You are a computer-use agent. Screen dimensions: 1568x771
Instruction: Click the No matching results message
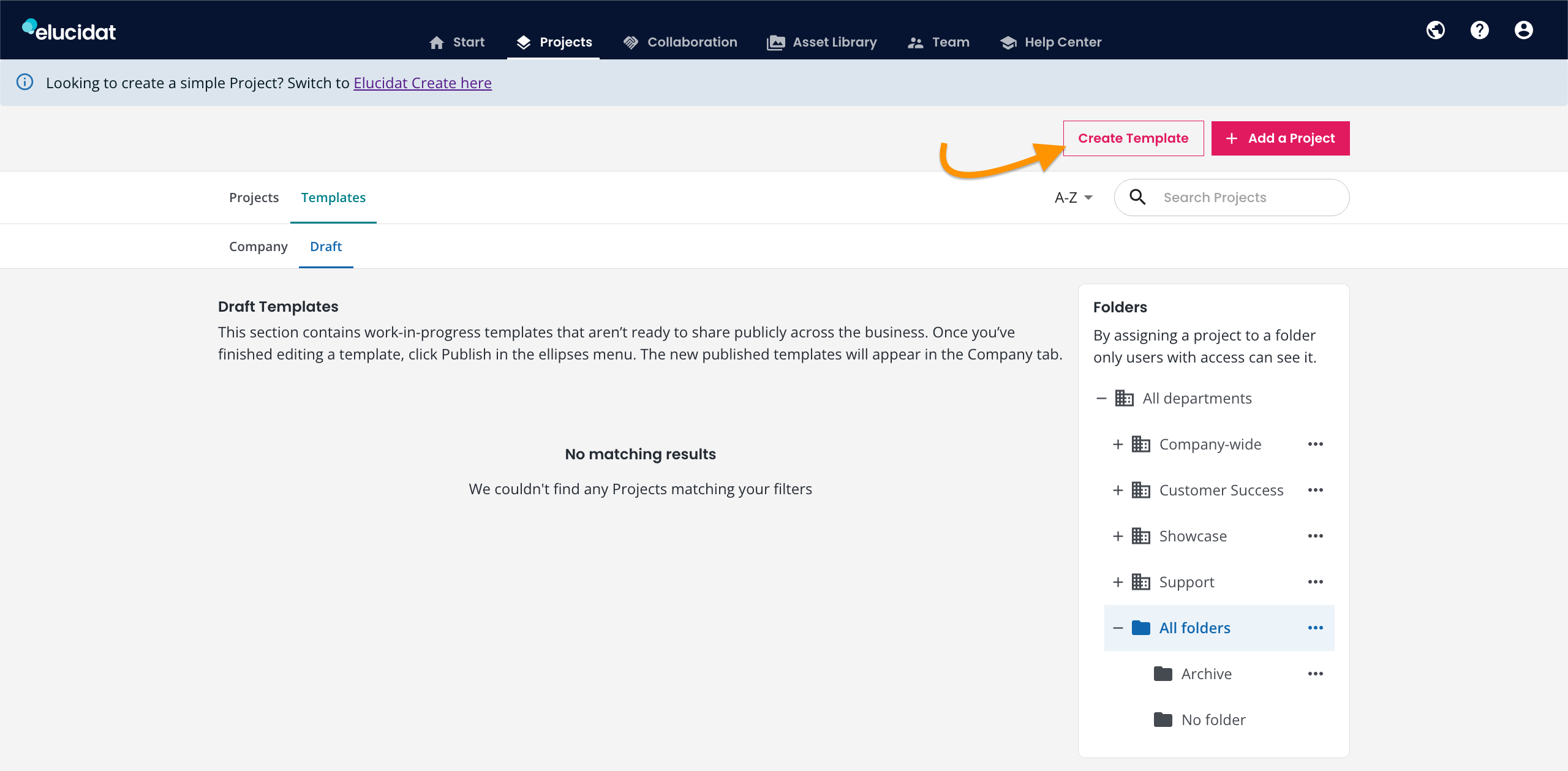click(x=640, y=454)
